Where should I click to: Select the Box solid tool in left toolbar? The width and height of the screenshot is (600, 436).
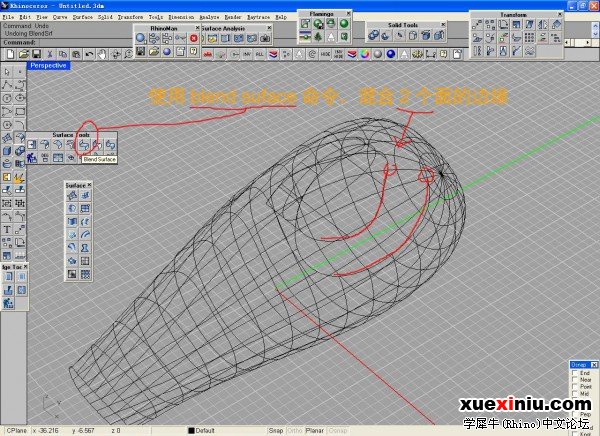pyautogui.click(x=7, y=151)
